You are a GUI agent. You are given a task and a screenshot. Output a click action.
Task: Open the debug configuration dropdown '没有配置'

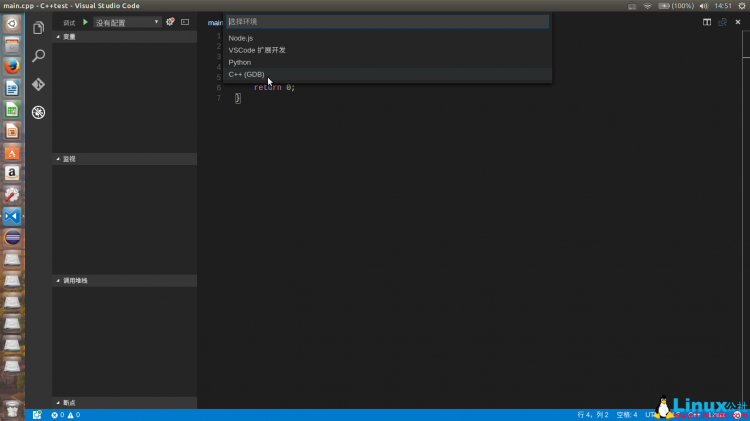(x=127, y=22)
